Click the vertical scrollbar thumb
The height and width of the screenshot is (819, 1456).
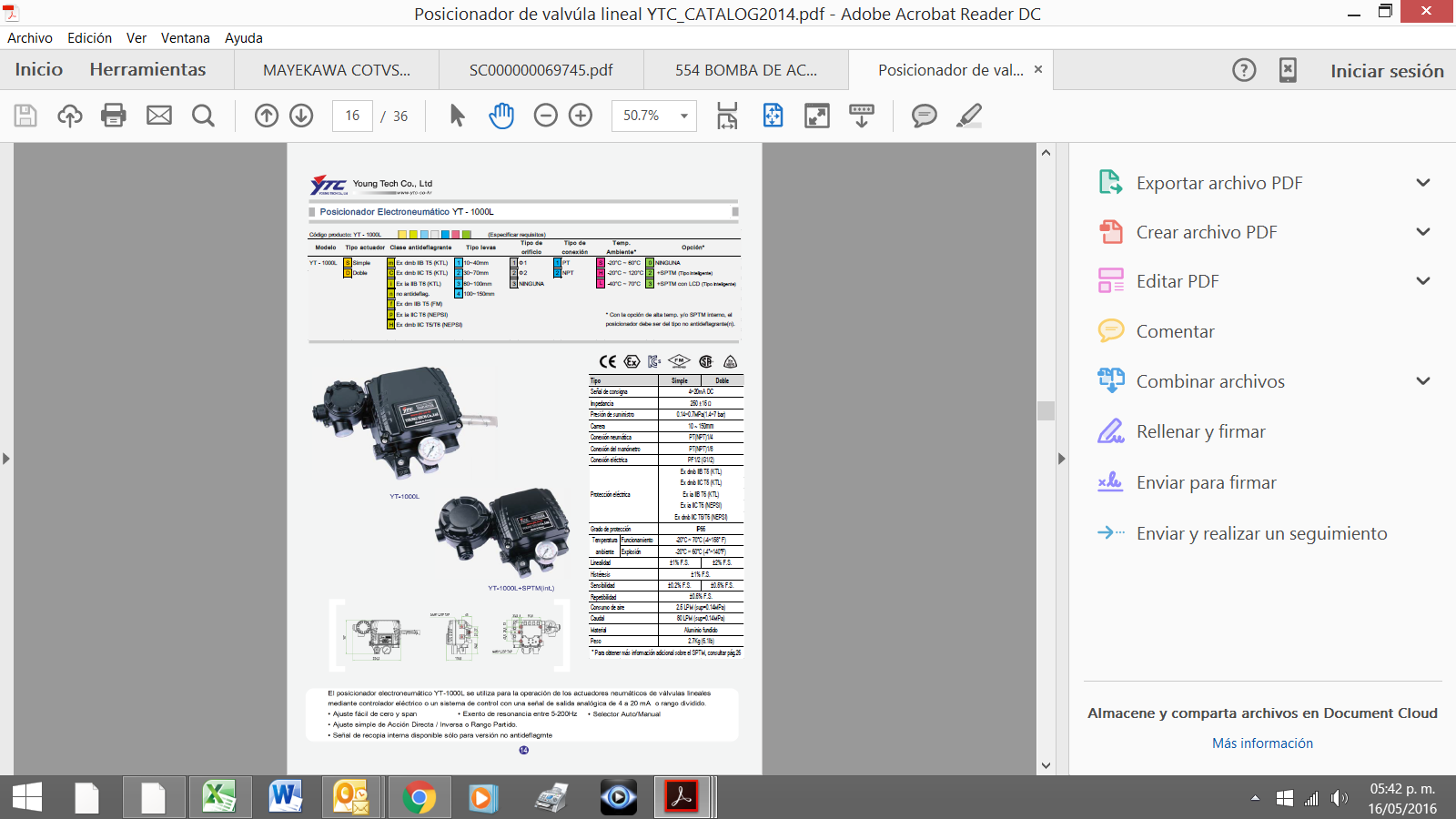(x=1046, y=410)
